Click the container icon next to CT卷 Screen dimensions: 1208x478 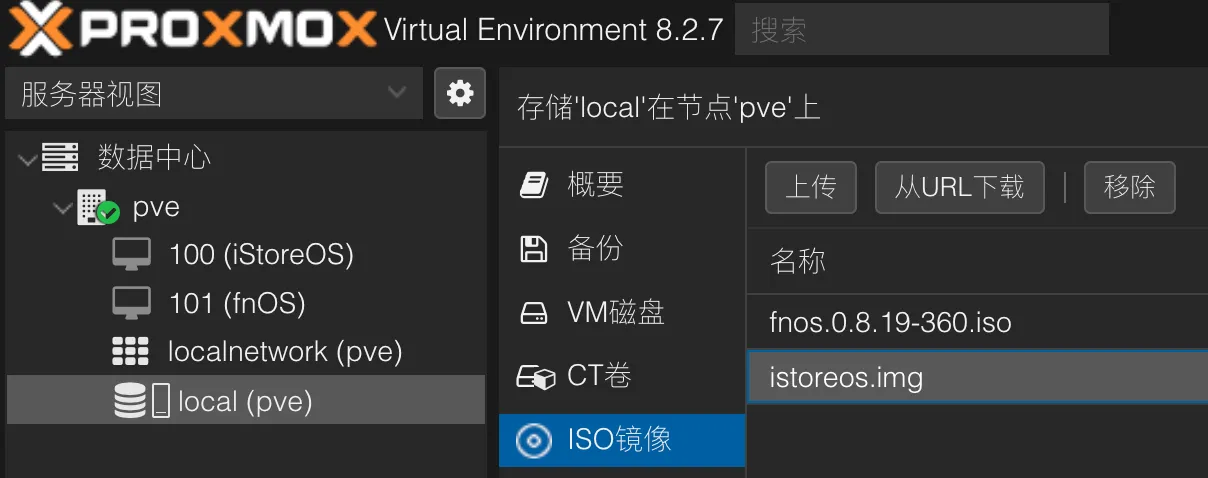pyautogui.click(x=535, y=377)
